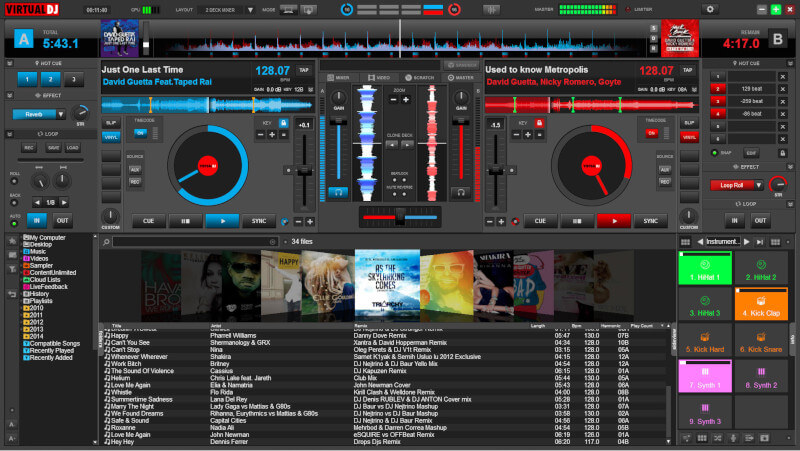
Task: Click the headphone cue icon on deck A
Action: coord(340,191)
